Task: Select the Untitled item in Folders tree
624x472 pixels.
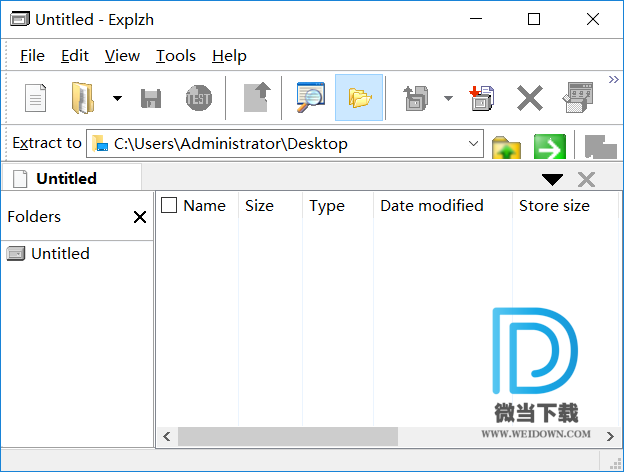Action: (x=60, y=254)
